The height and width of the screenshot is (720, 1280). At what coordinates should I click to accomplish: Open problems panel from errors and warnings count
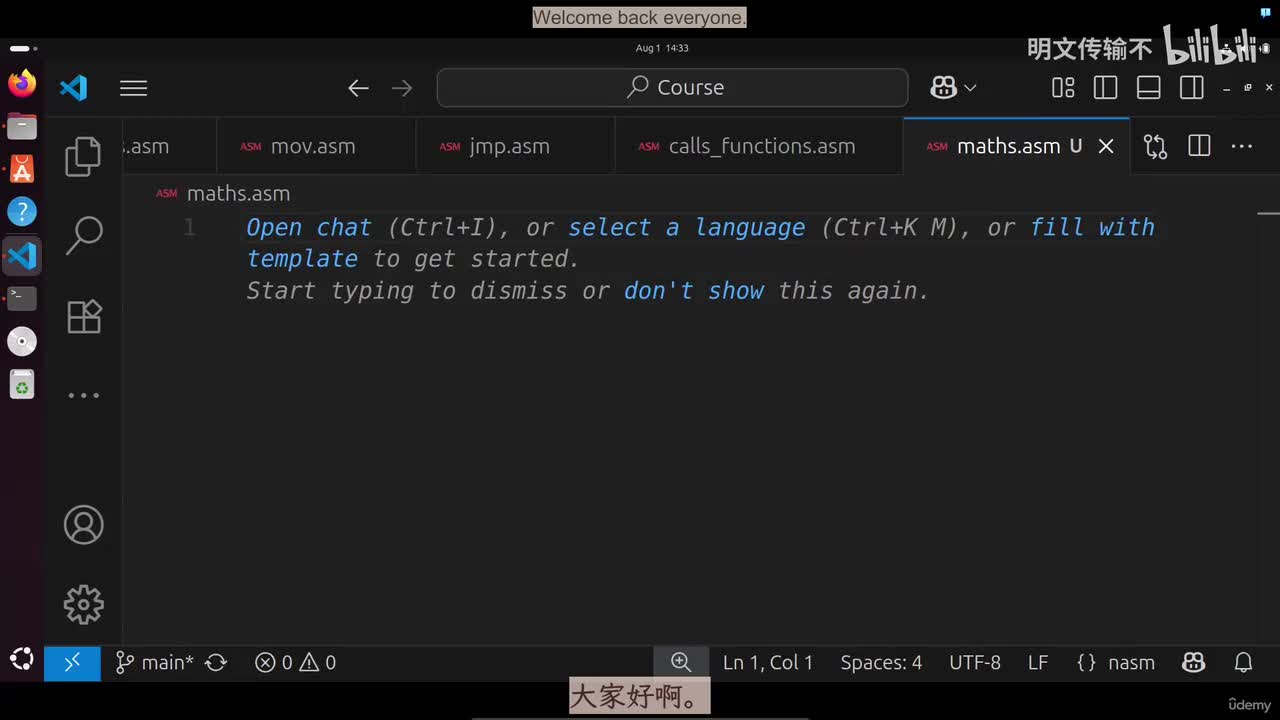296,662
